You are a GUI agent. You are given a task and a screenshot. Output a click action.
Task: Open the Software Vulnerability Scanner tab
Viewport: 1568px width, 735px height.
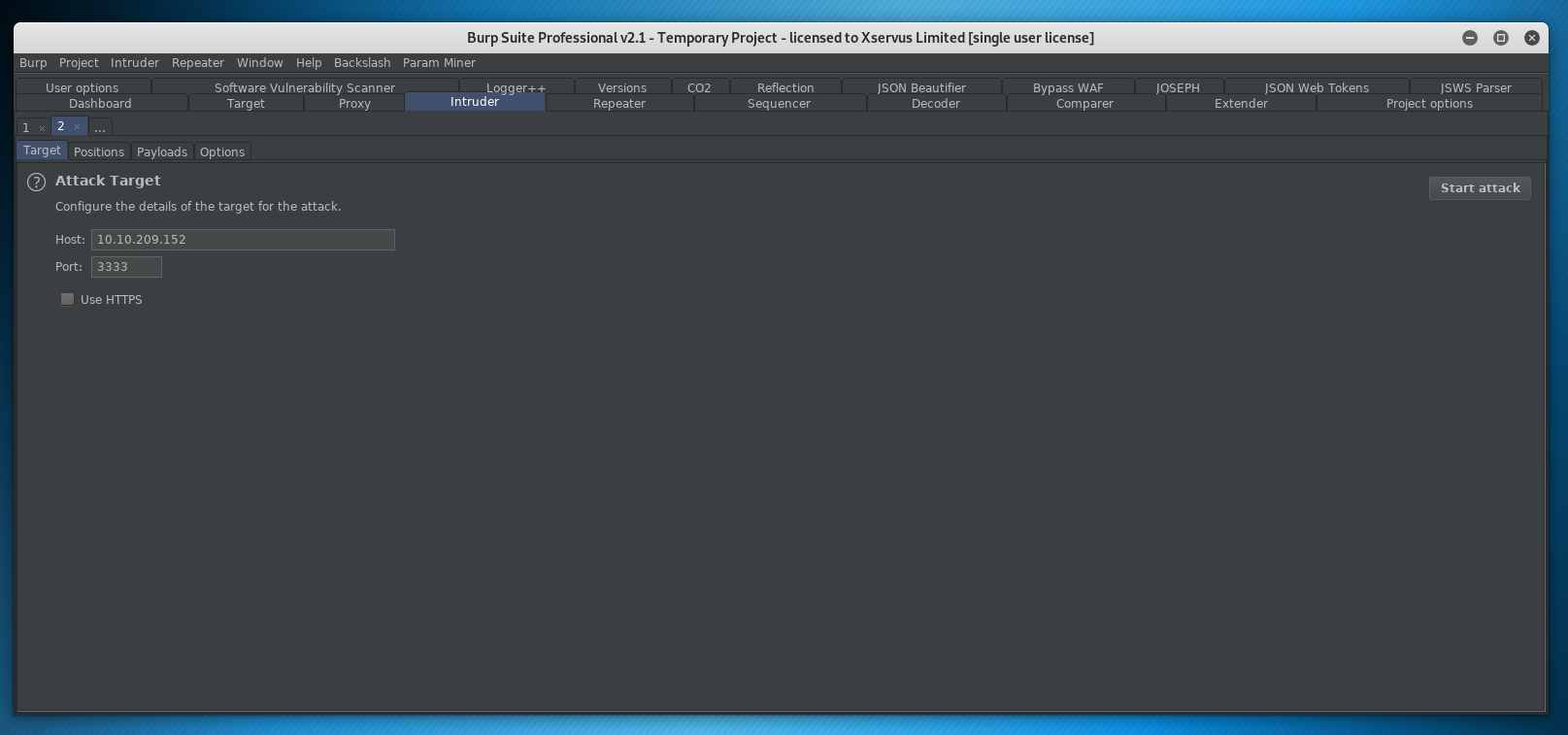(305, 87)
